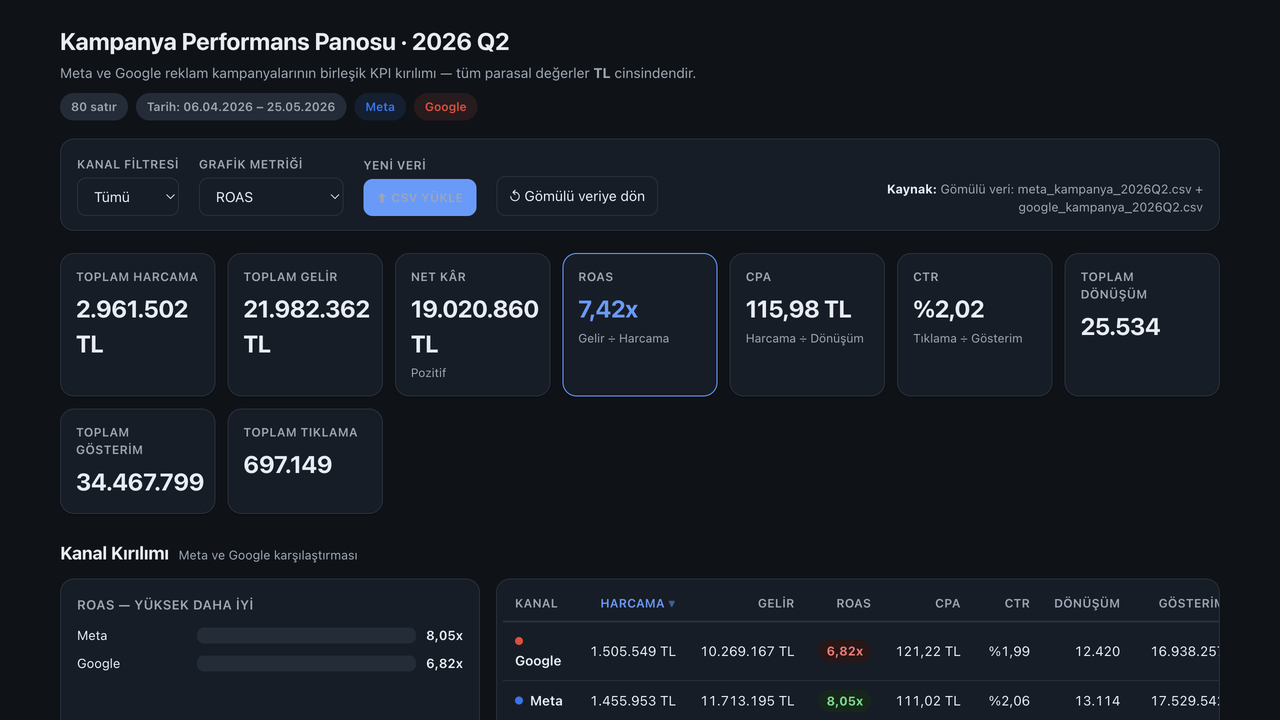Click the 121,22 TL CPA cell
Image resolution: width=1280 pixels, height=720 pixels.
(x=928, y=651)
